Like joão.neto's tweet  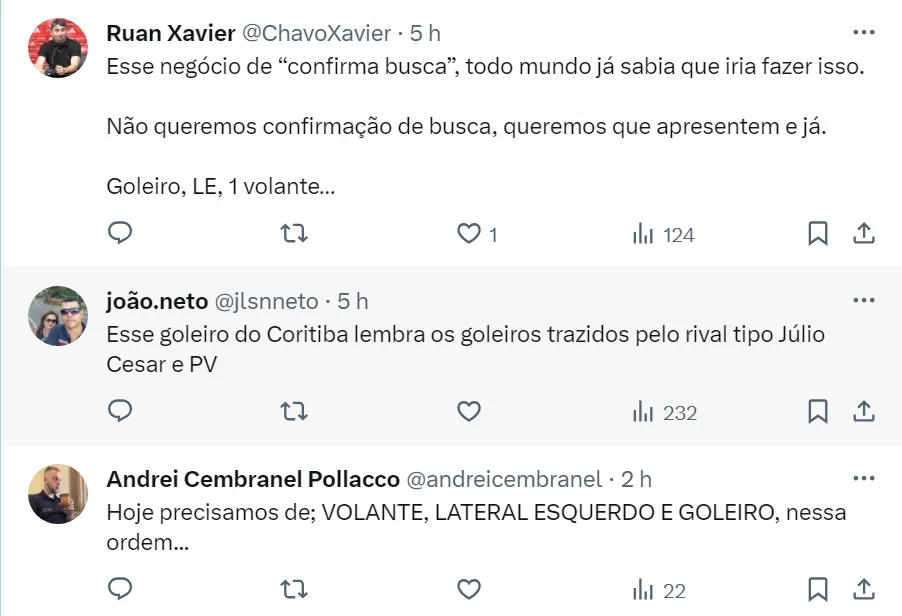coord(468,412)
